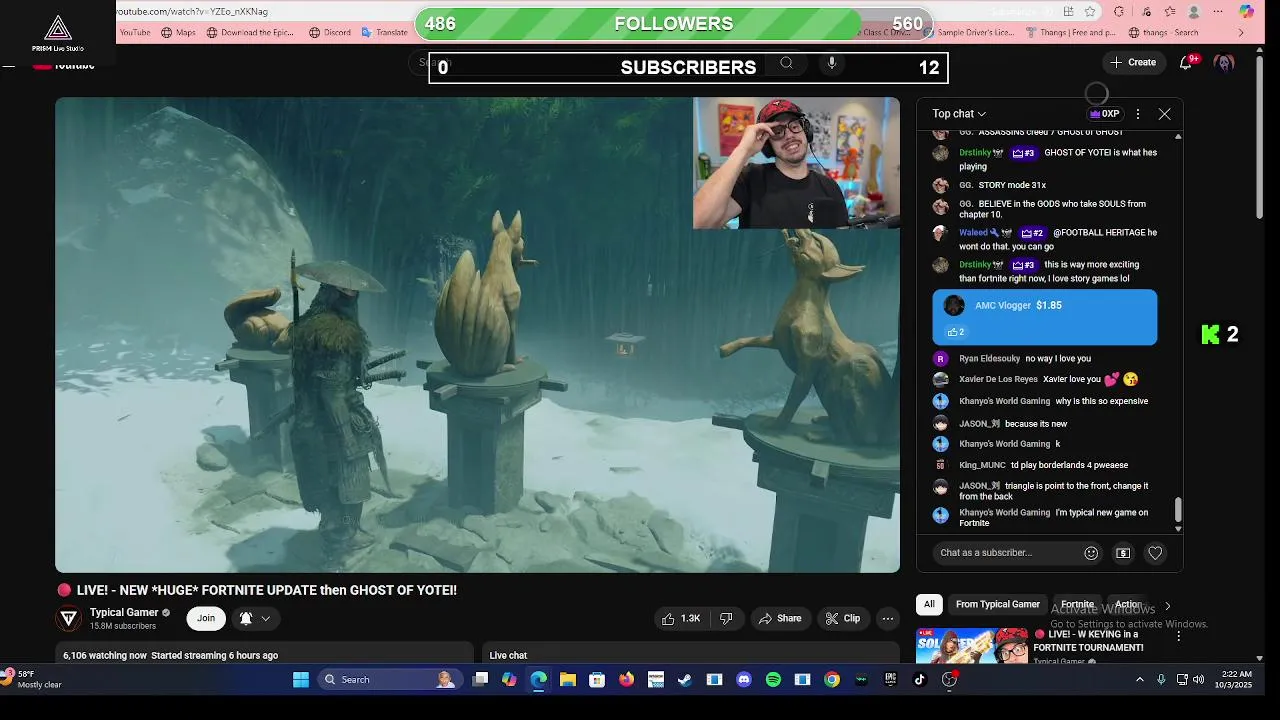Send a heart reaction in chat
Viewport: 1280px width, 720px height.
pos(1155,553)
